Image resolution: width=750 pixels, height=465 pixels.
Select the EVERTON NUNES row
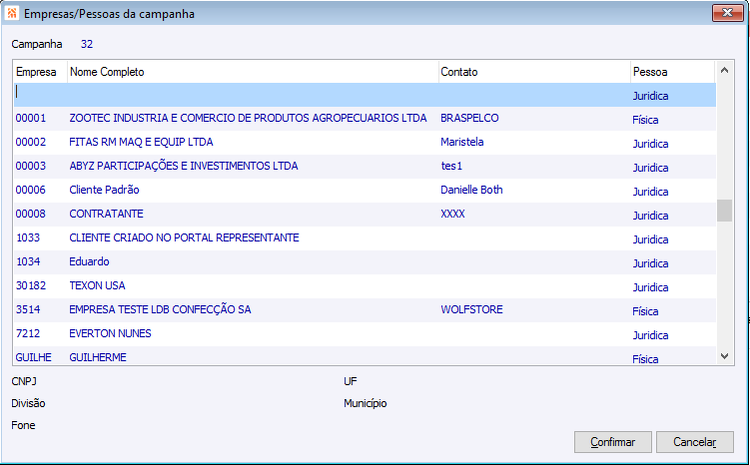(x=365, y=333)
